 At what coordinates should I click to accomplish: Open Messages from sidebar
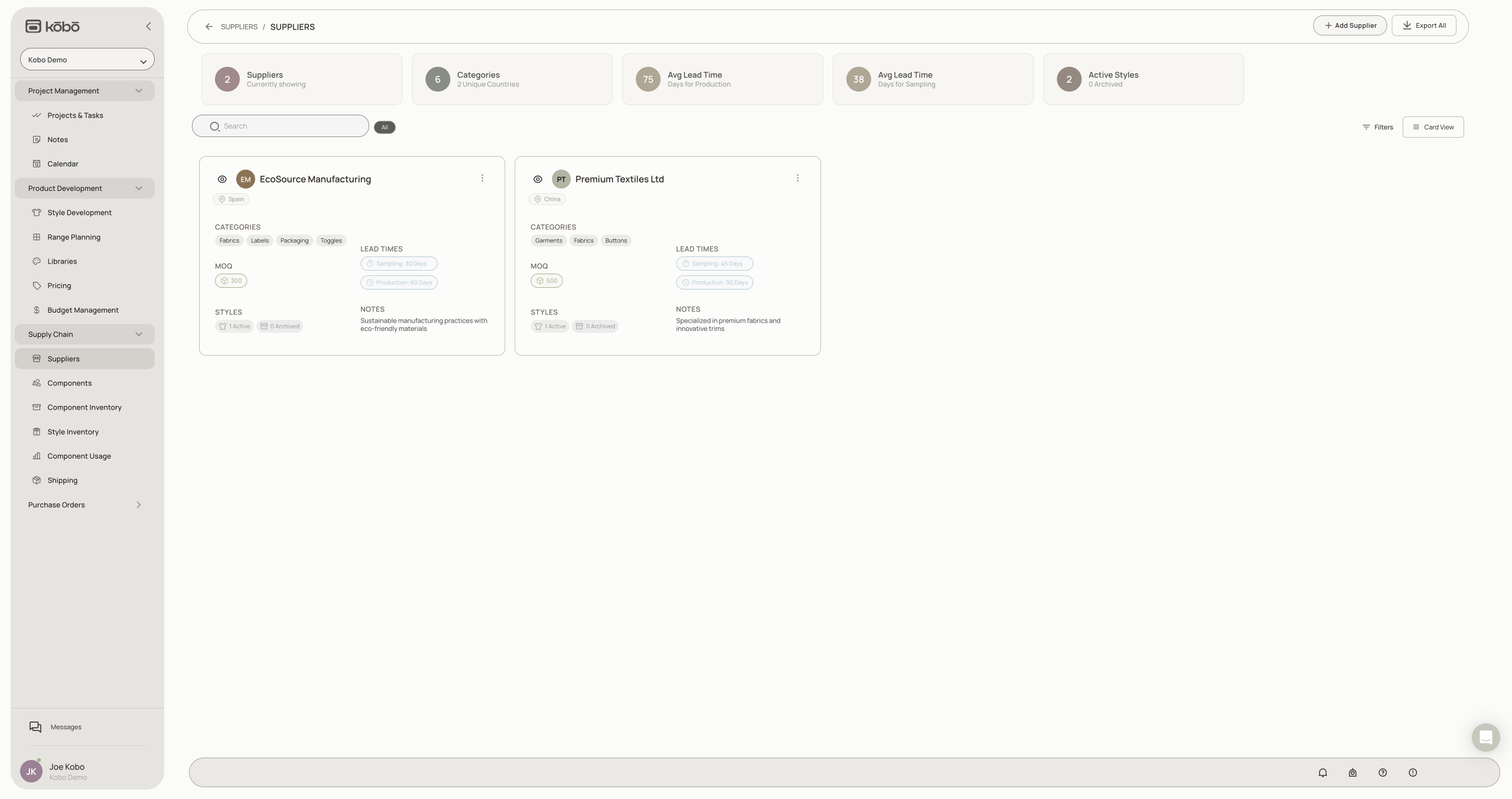(66, 727)
